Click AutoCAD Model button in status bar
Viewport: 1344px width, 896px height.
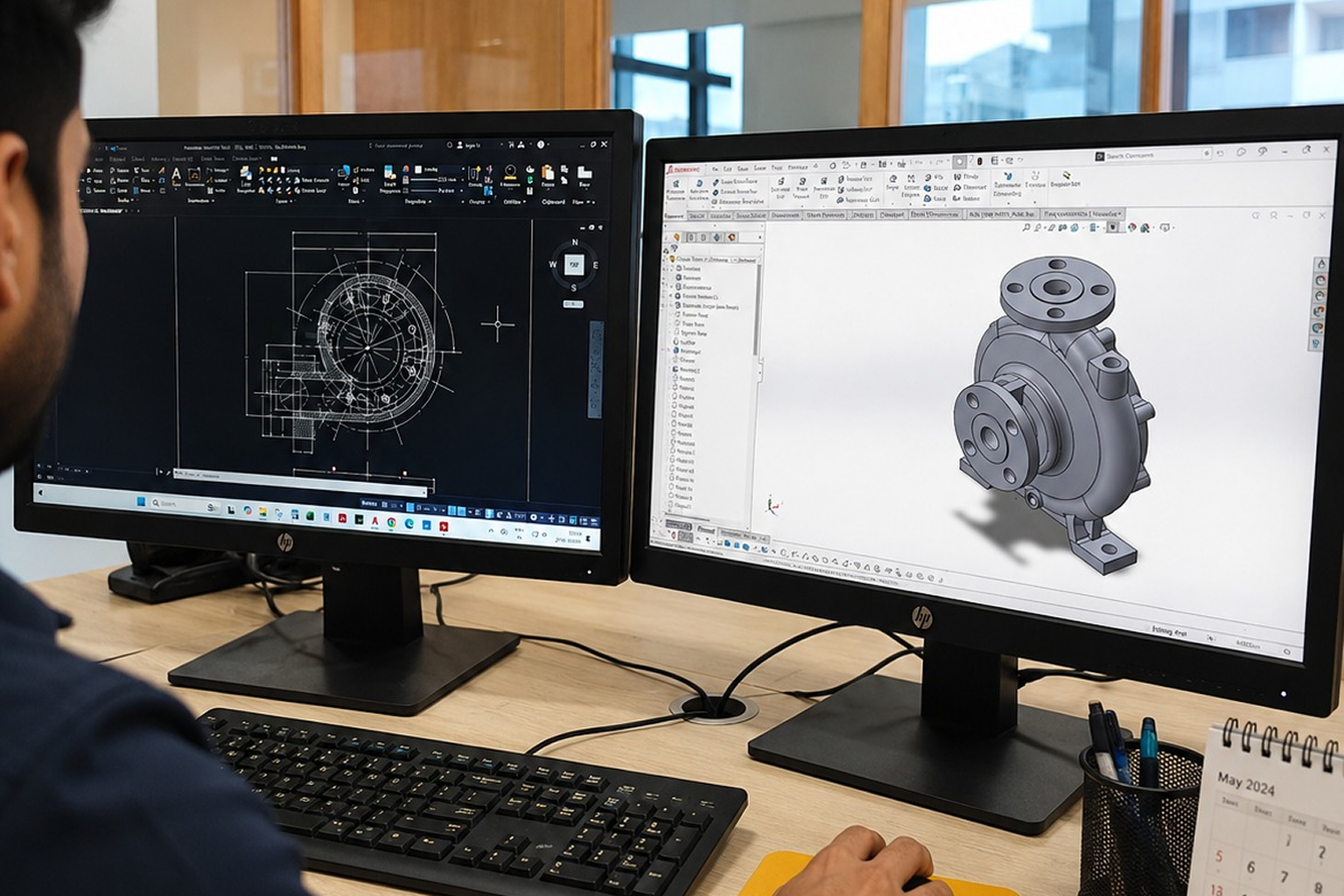[369, 503]
